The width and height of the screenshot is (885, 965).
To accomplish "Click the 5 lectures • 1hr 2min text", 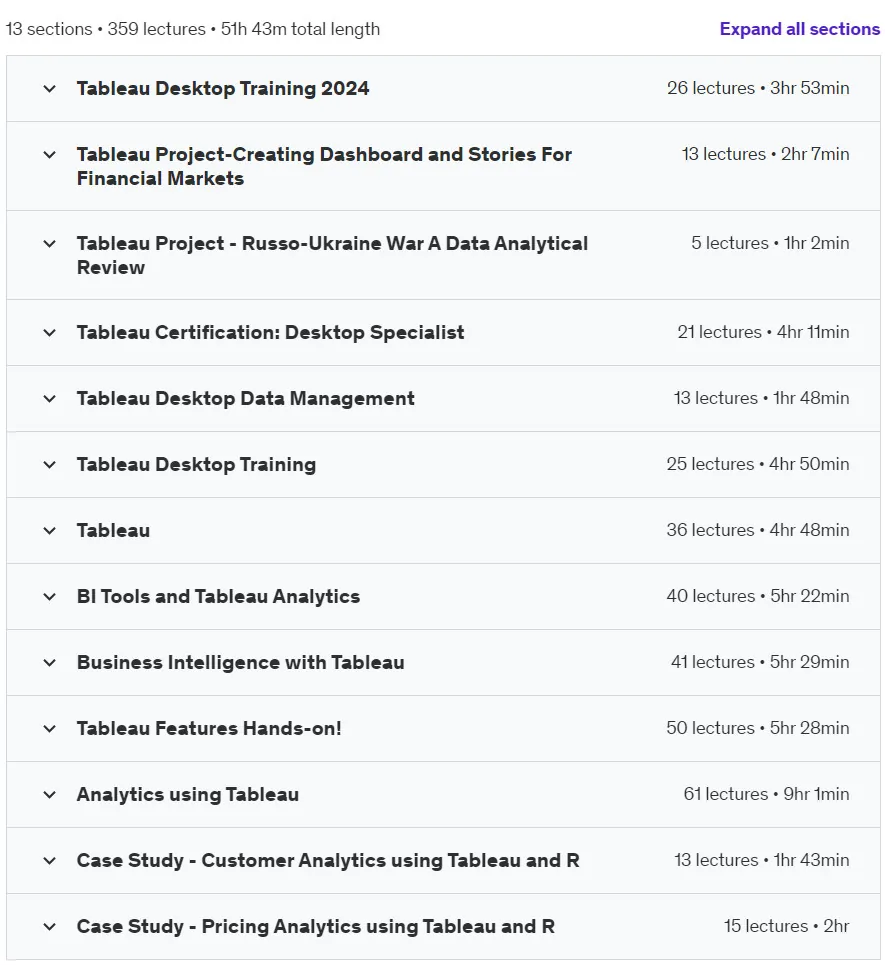I will (x=770, y=243).
